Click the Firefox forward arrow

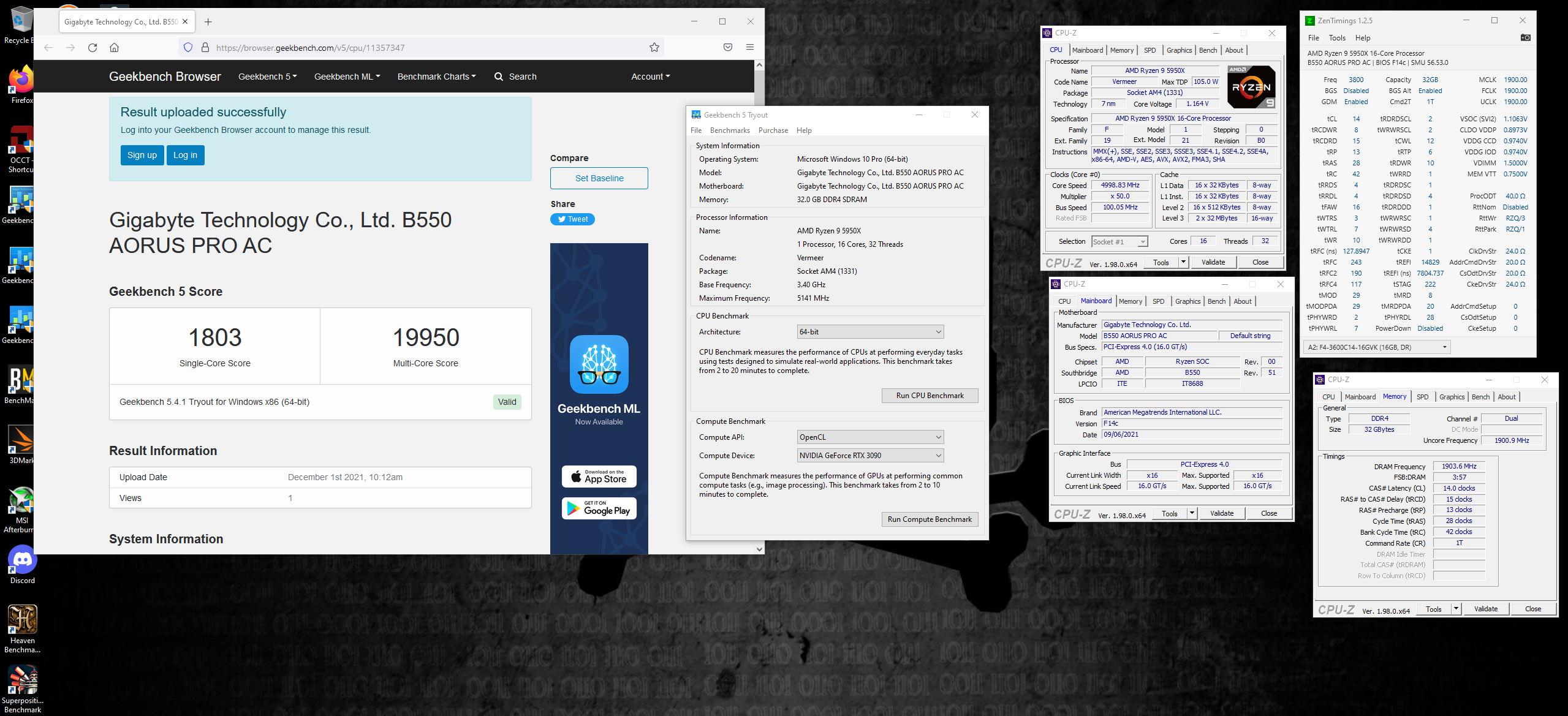click(x=70, y=48)
